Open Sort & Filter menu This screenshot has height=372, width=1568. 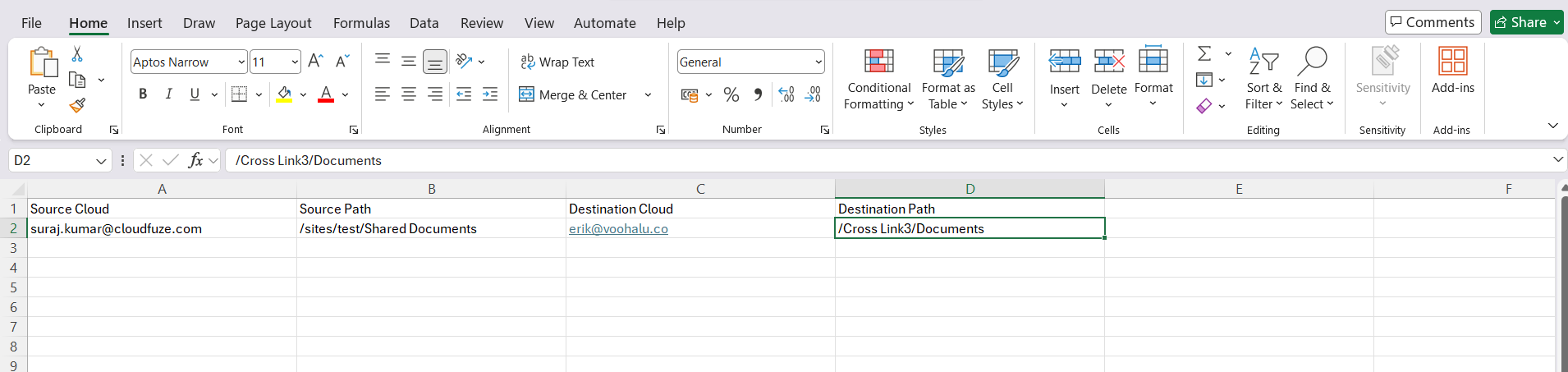point(1263,79)
